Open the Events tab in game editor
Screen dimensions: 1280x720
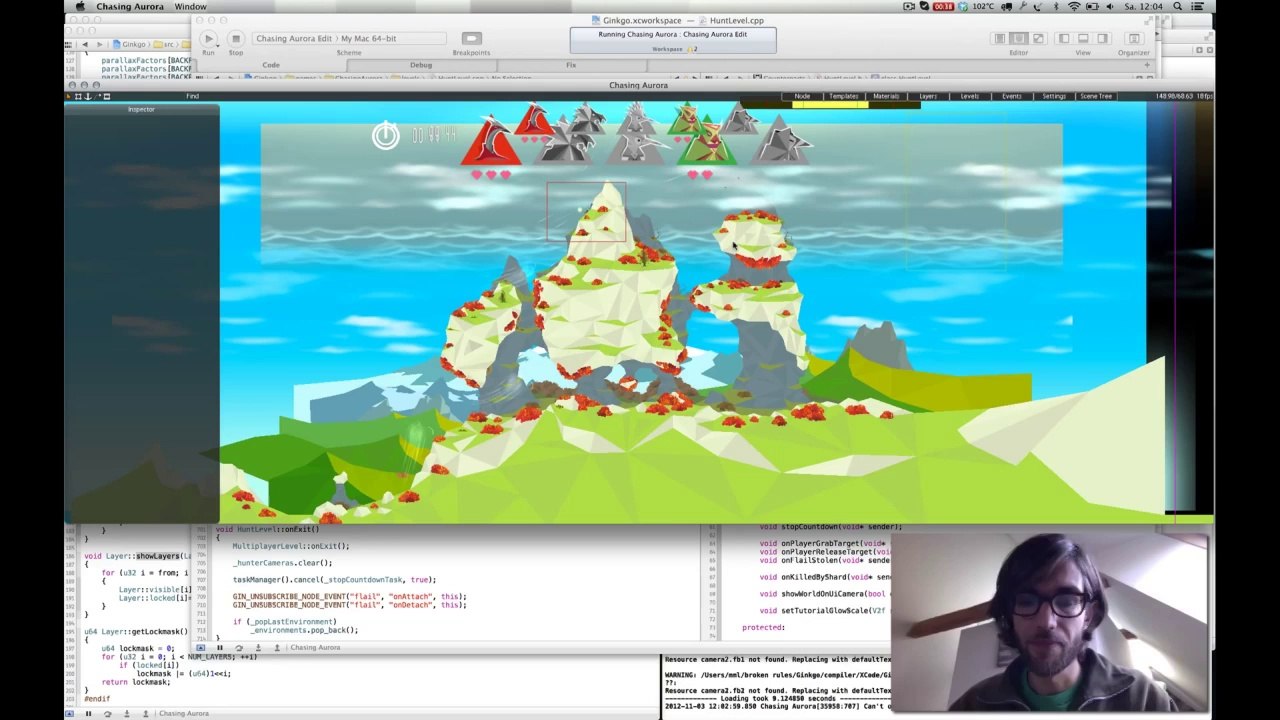[x=1011, y=96]
